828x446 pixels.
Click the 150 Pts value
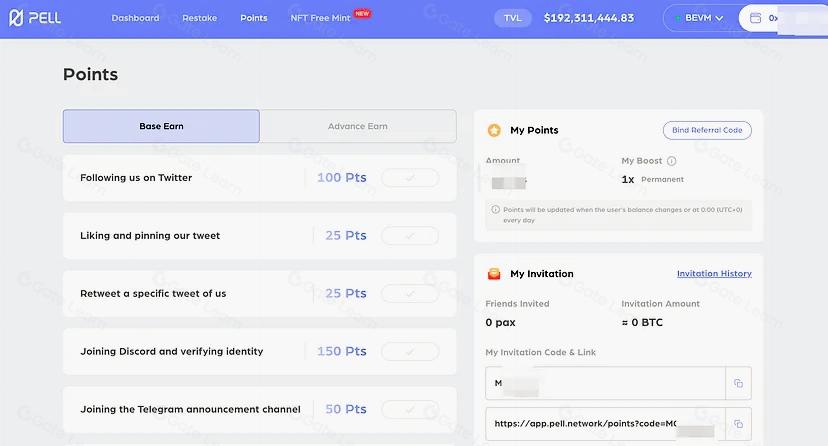342,352
